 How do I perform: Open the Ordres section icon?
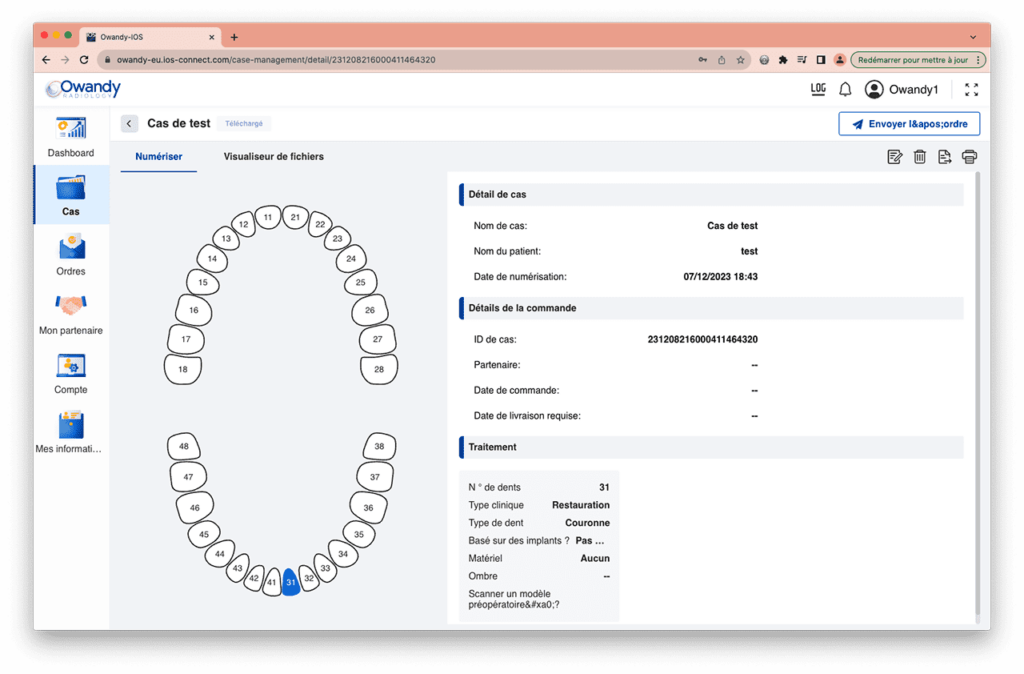pyautogui.click(x=71, y=247)
